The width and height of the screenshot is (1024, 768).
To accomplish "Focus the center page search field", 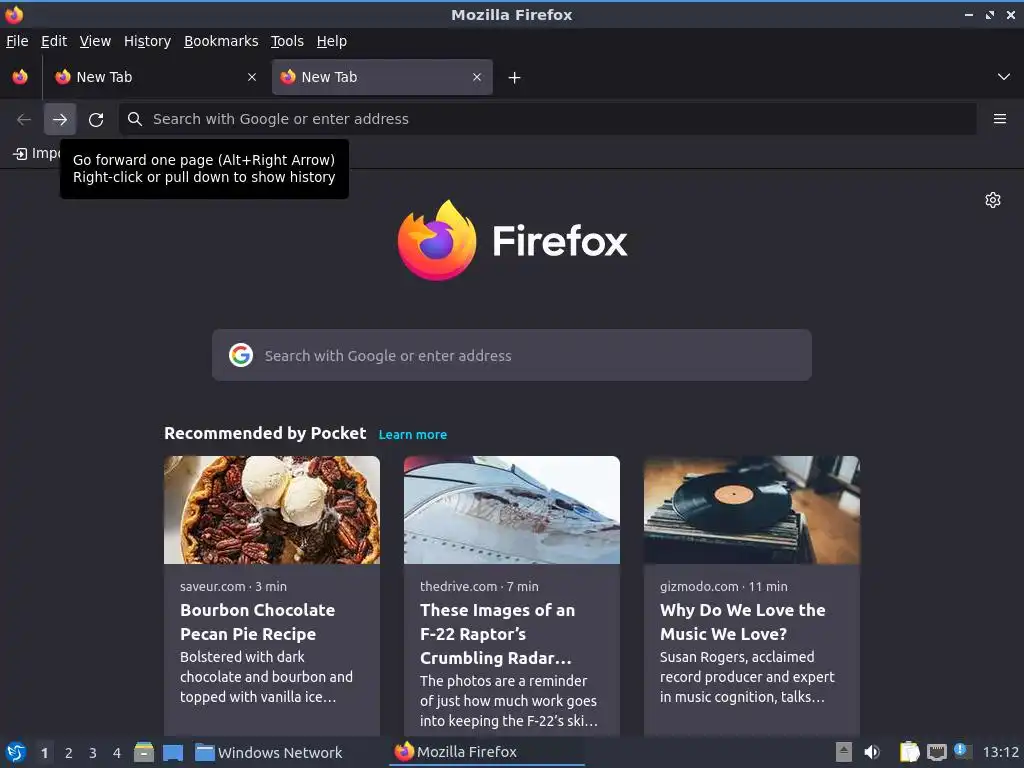I will click(x=511, y=355).
